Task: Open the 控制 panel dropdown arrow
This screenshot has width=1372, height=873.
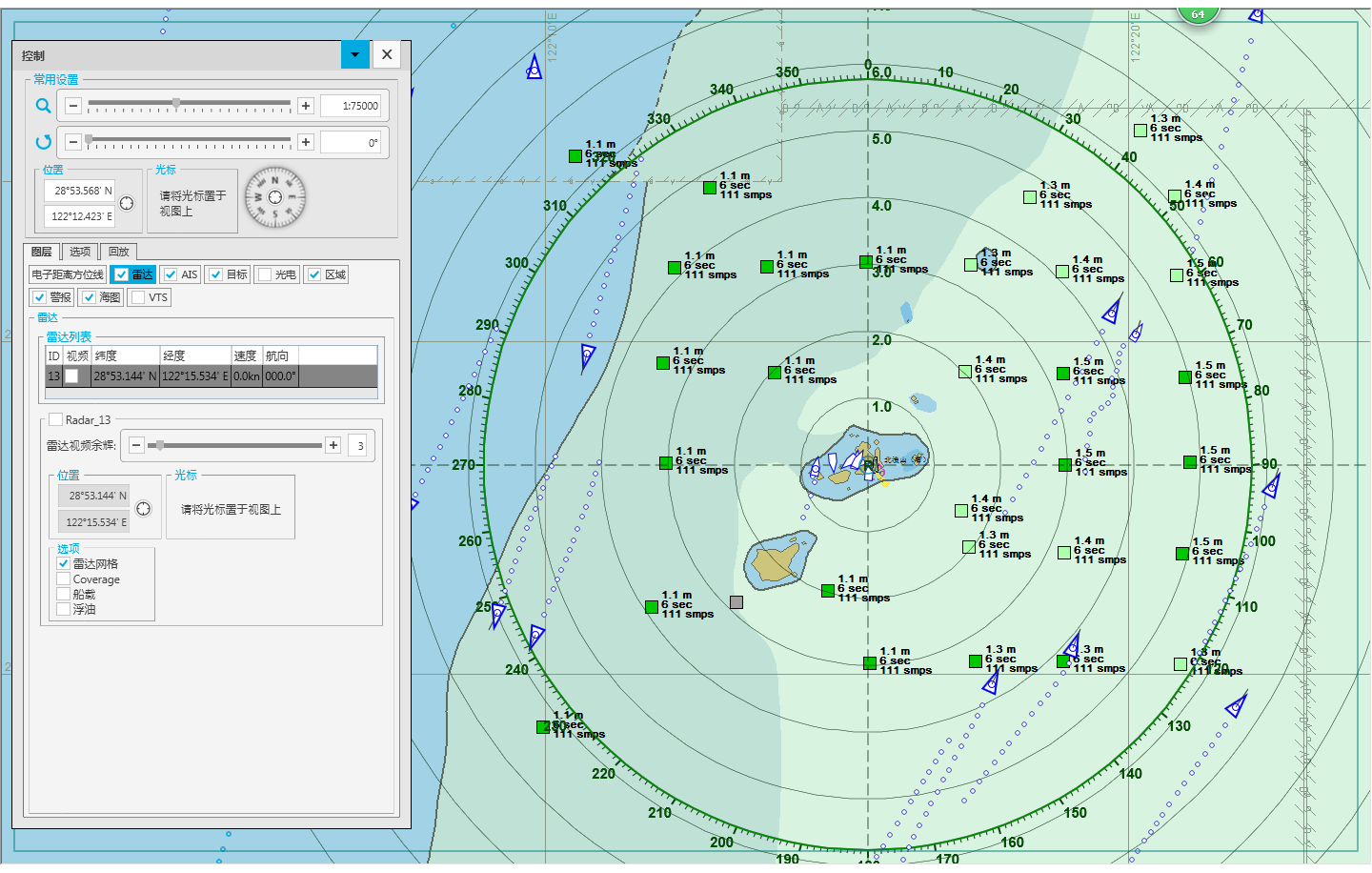Action: coord(355,55)
